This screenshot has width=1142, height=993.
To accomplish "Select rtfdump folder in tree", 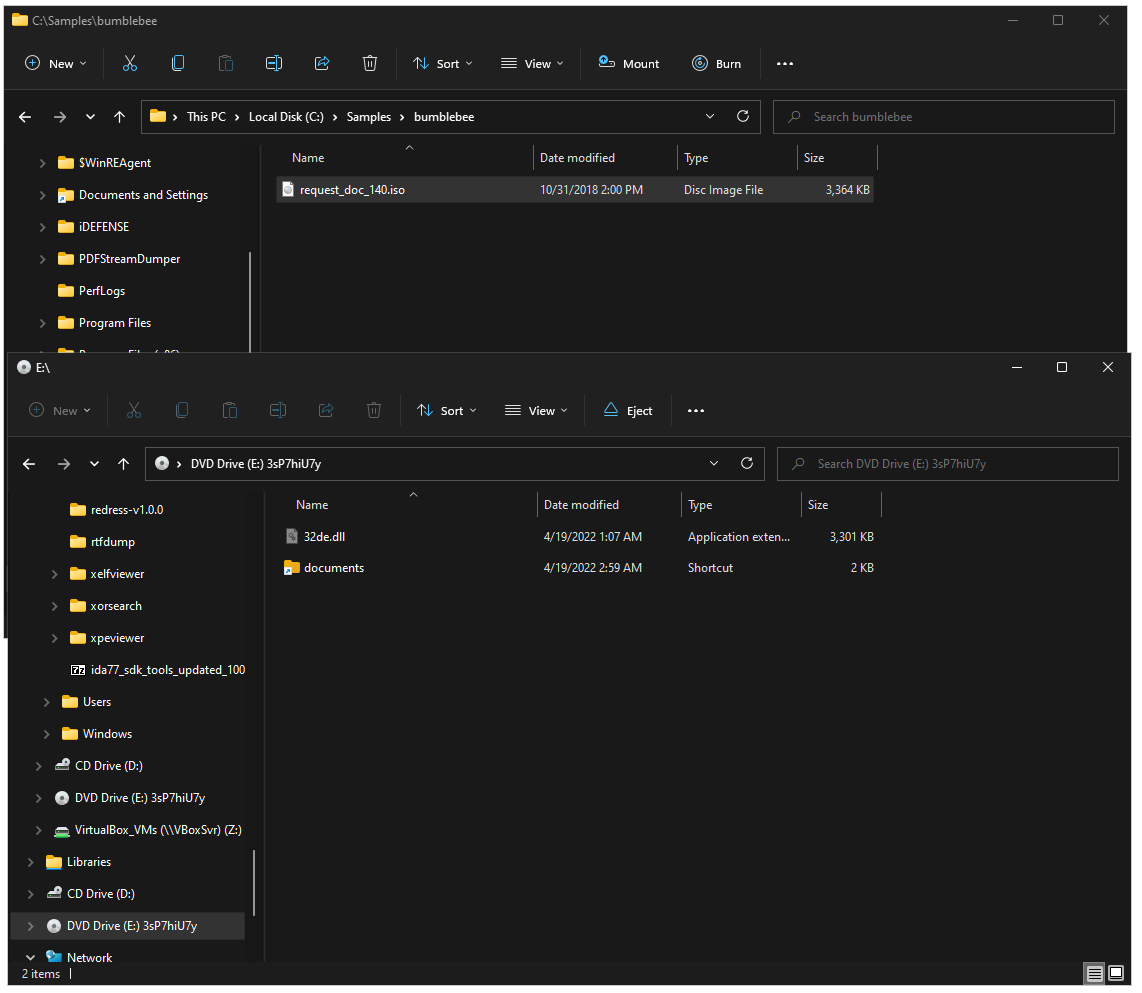I will click(112, 541).
